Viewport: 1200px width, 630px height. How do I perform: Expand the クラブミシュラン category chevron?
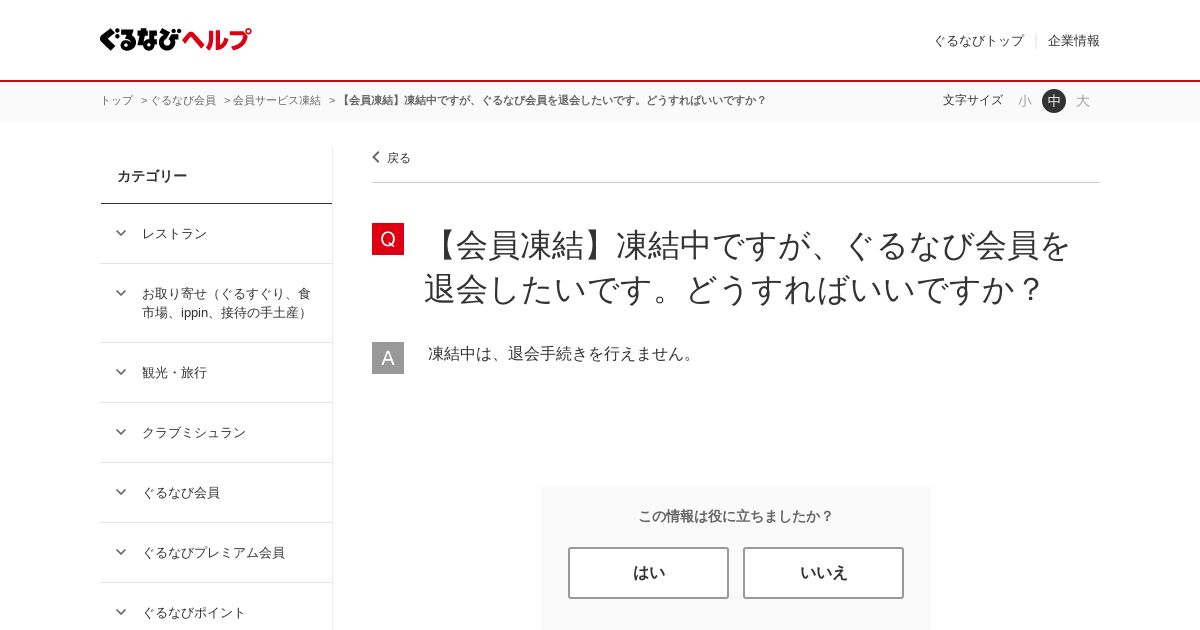[x=121, y=432]
